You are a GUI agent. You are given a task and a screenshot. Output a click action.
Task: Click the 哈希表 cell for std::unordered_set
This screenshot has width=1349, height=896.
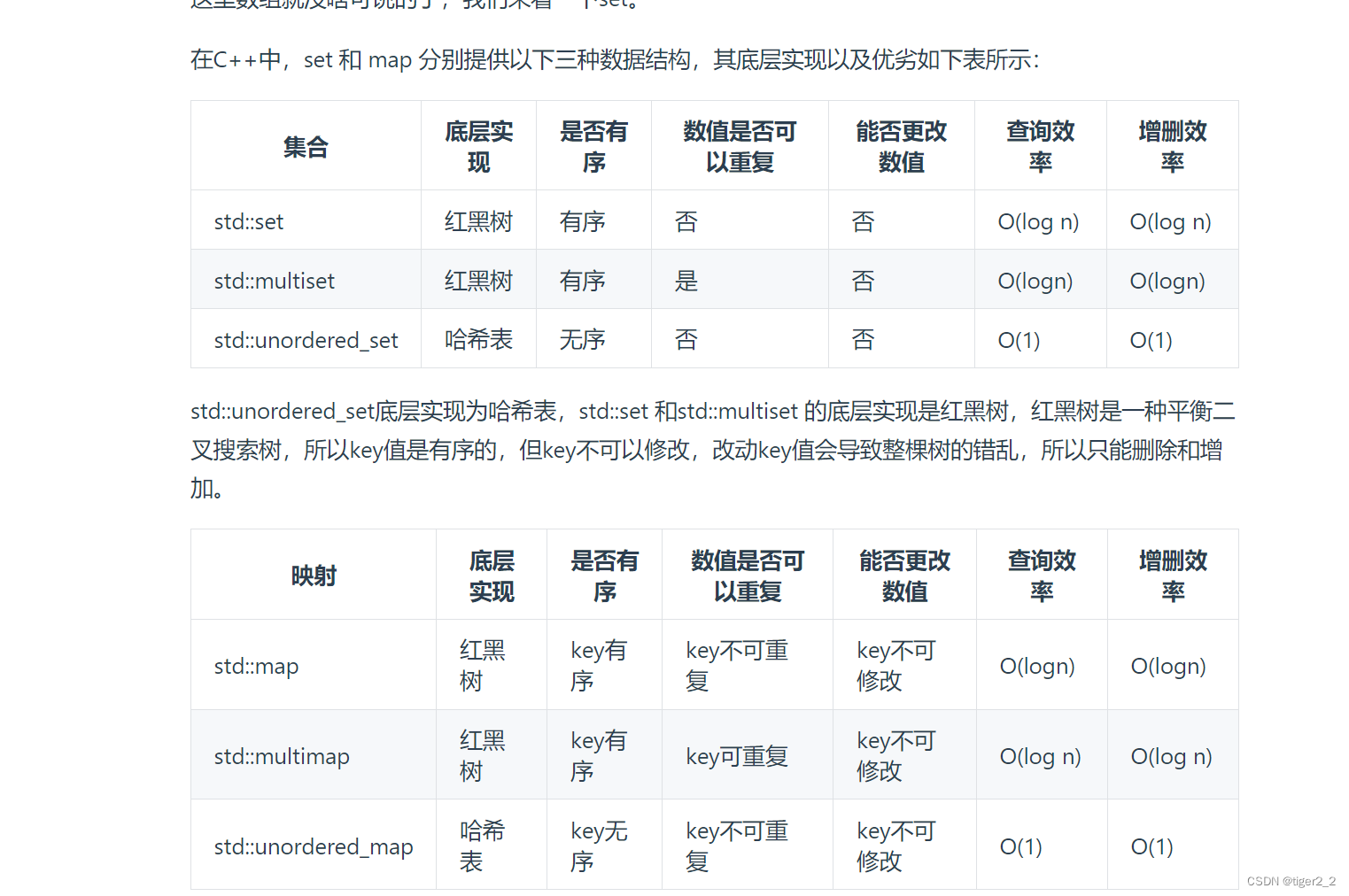click(x=478, y=339)
